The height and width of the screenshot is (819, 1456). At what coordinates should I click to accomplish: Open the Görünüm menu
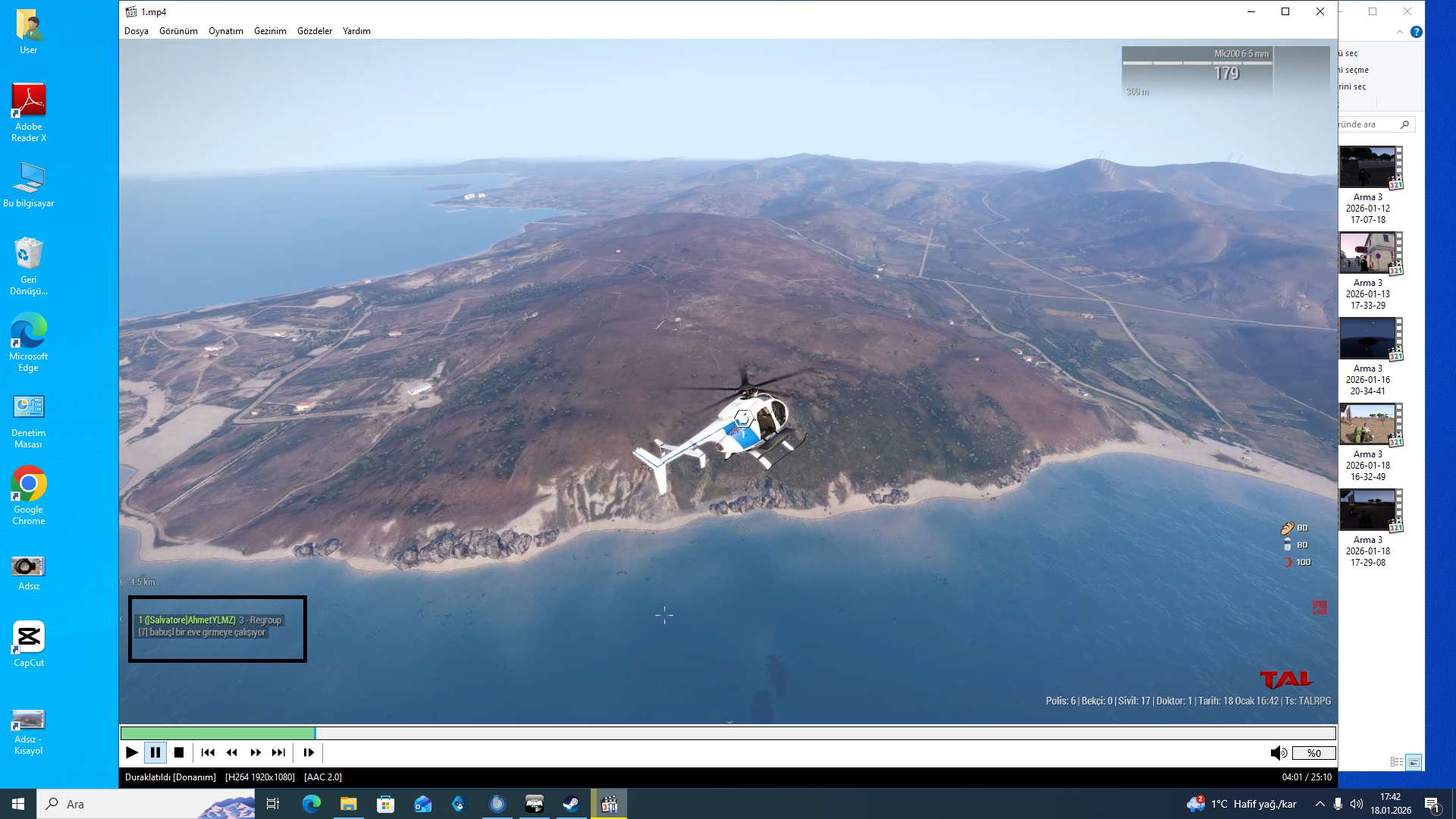click(178, 31)
